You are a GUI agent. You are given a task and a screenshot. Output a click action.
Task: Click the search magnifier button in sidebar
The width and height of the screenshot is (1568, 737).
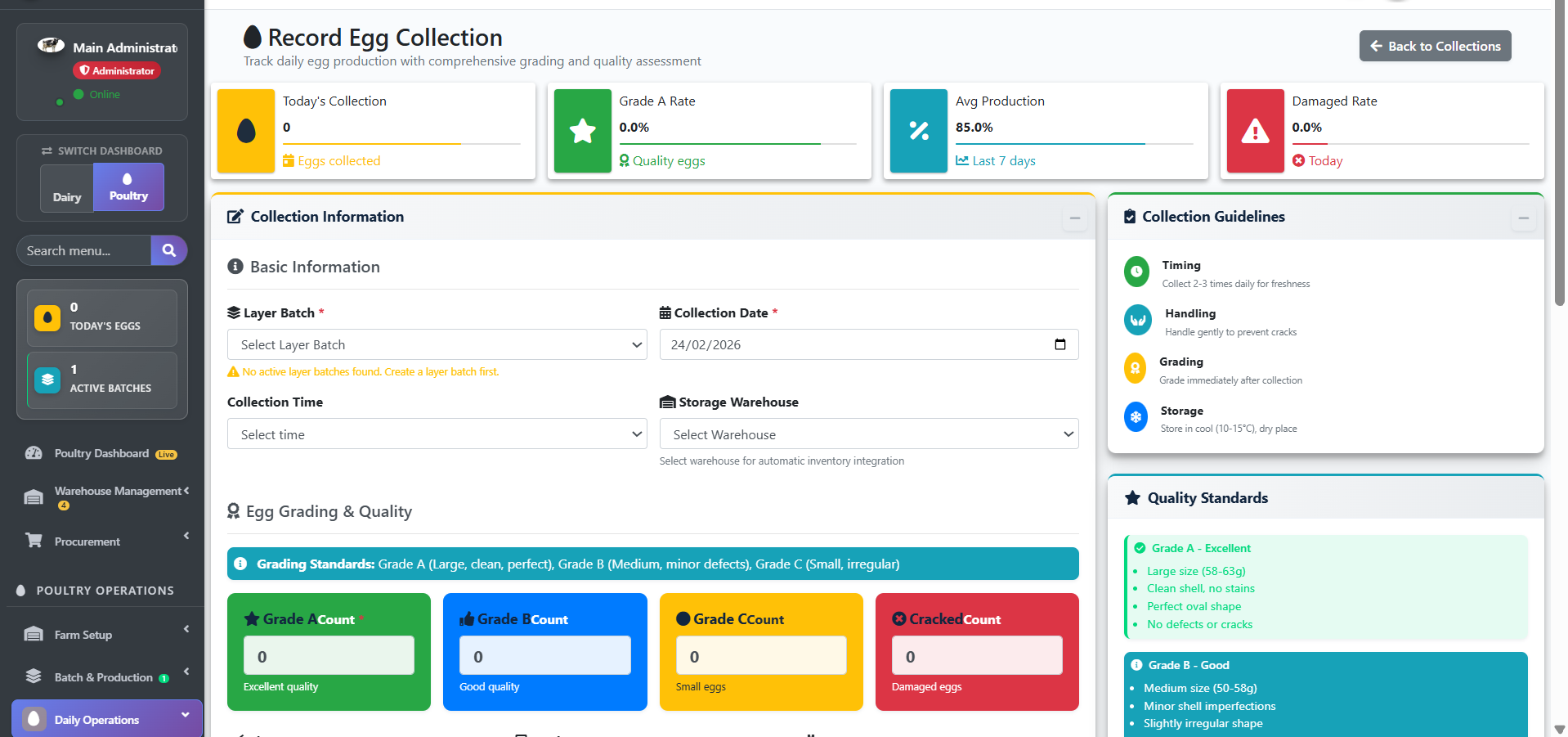pyautogui.click(x=168, y=250)
